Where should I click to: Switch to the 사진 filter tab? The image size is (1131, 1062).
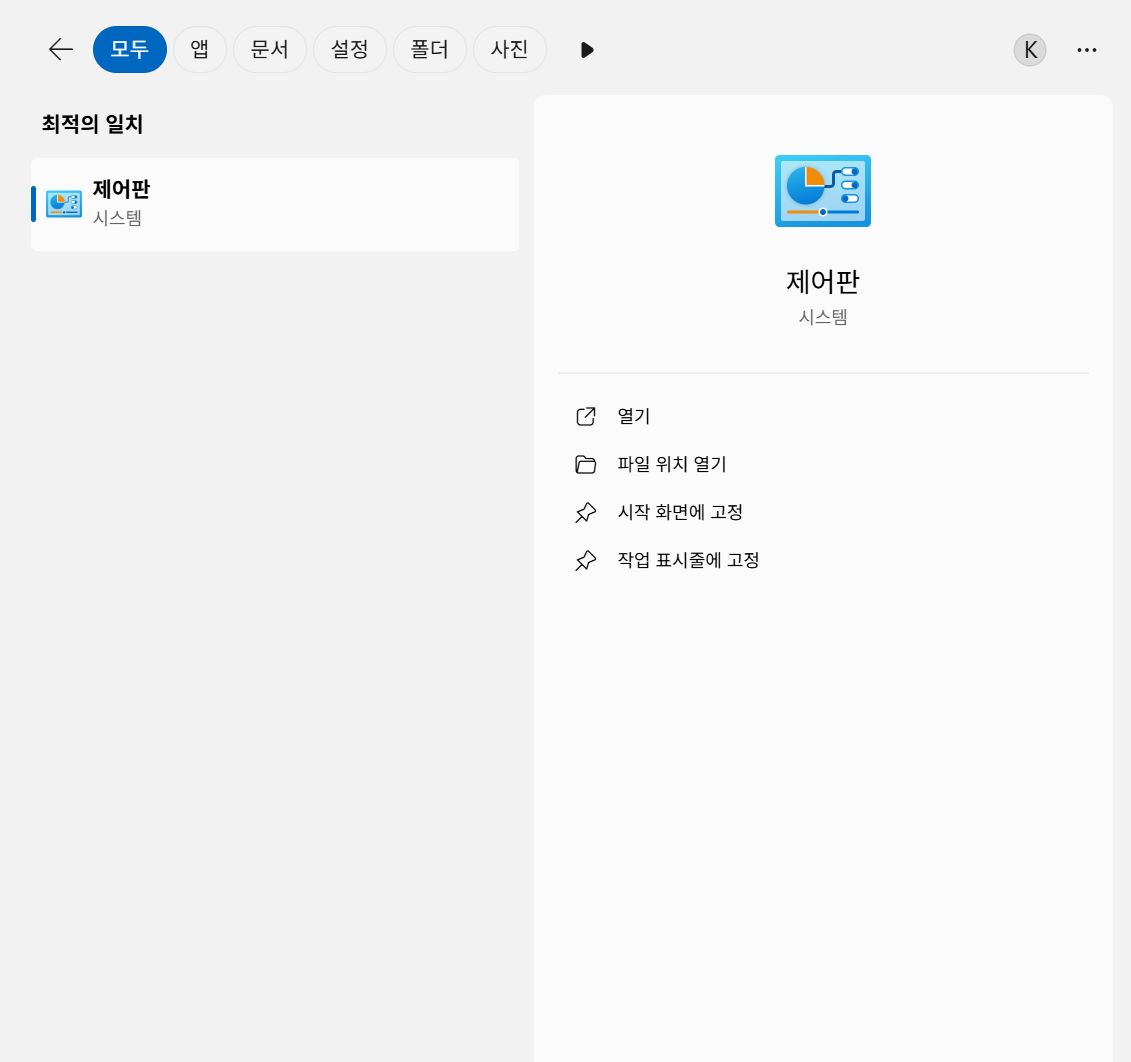(x=509, y=49)
